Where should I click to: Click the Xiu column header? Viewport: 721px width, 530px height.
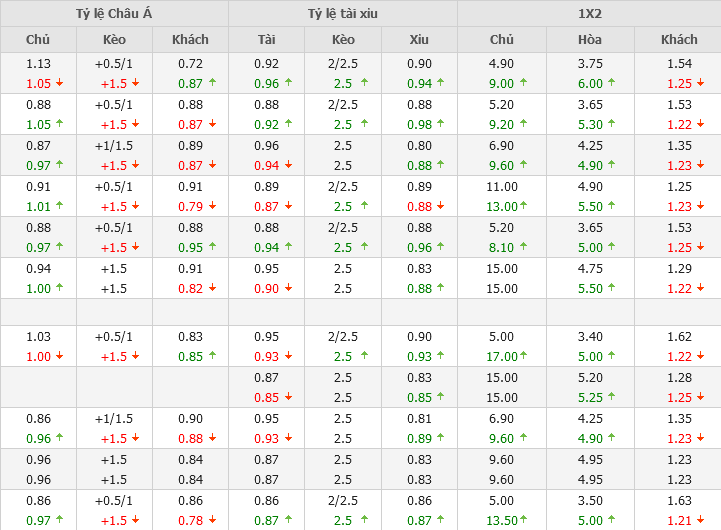[419, 40]
